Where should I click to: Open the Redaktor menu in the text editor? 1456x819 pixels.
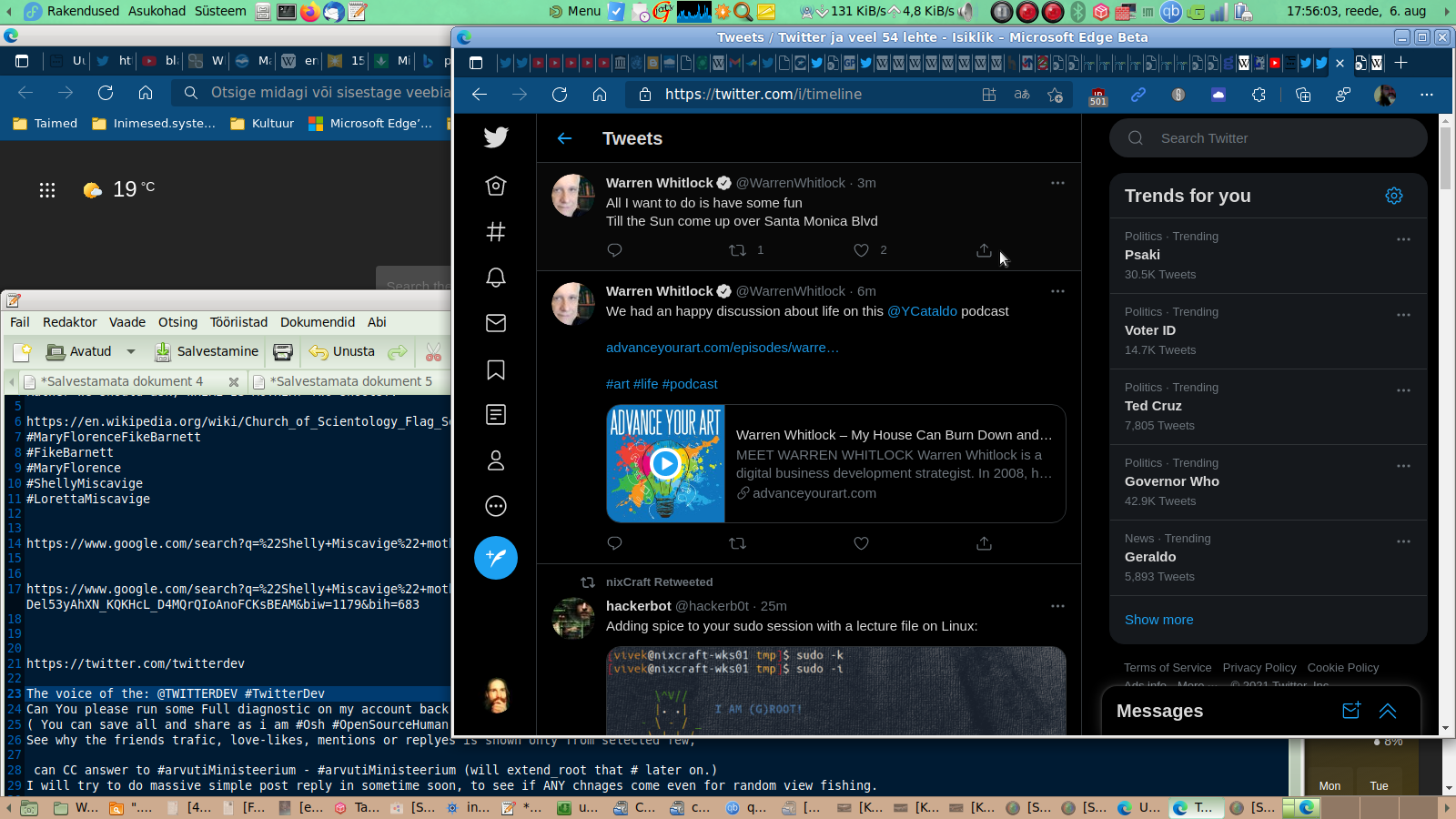pyautogui.click(x=70, y=322)
